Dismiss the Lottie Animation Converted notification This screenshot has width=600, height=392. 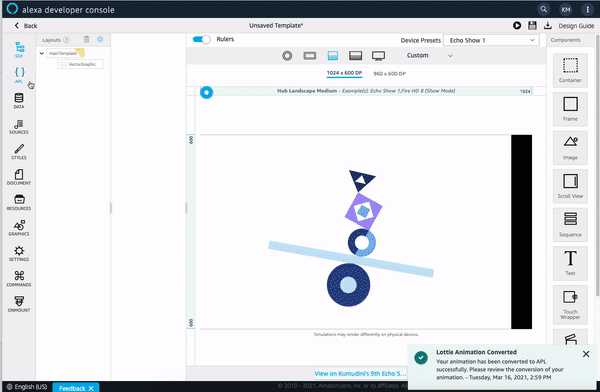(586, 354)
